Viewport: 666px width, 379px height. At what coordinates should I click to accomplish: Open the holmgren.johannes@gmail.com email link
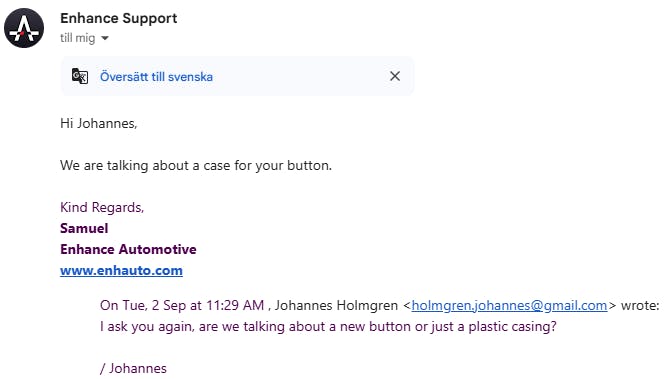pos(509,305)
